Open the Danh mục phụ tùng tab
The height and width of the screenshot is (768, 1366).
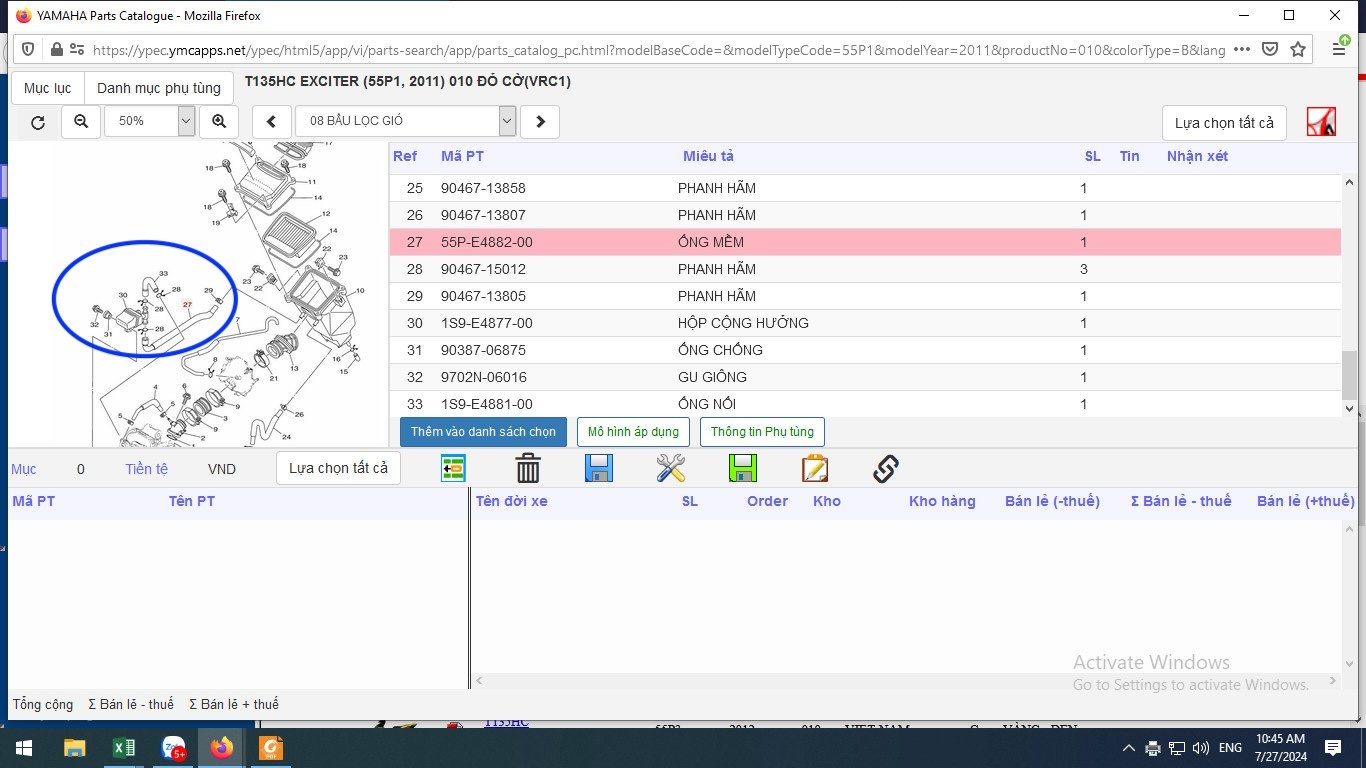tap(159, 88)
